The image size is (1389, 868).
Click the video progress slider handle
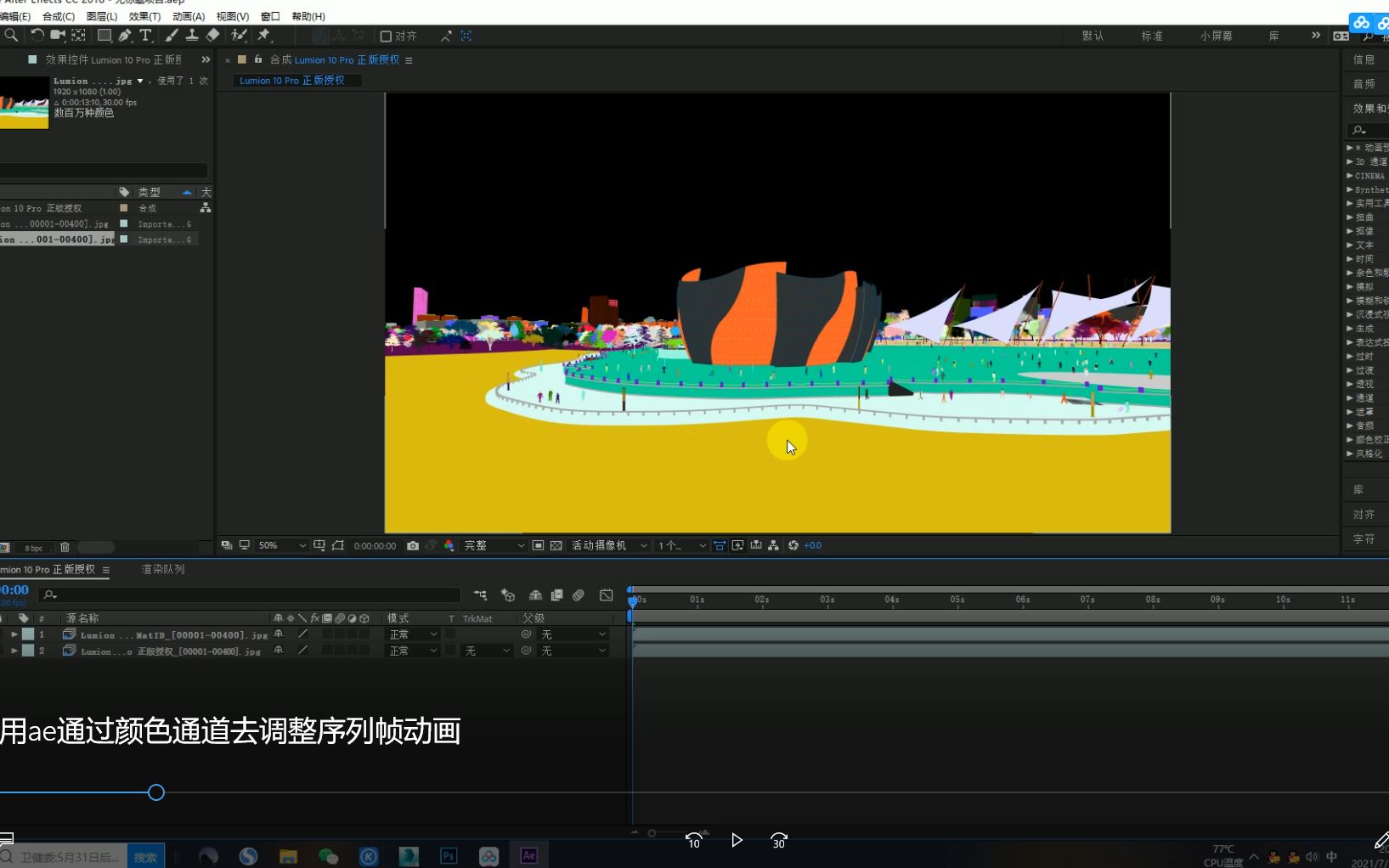tap(156, 792)
